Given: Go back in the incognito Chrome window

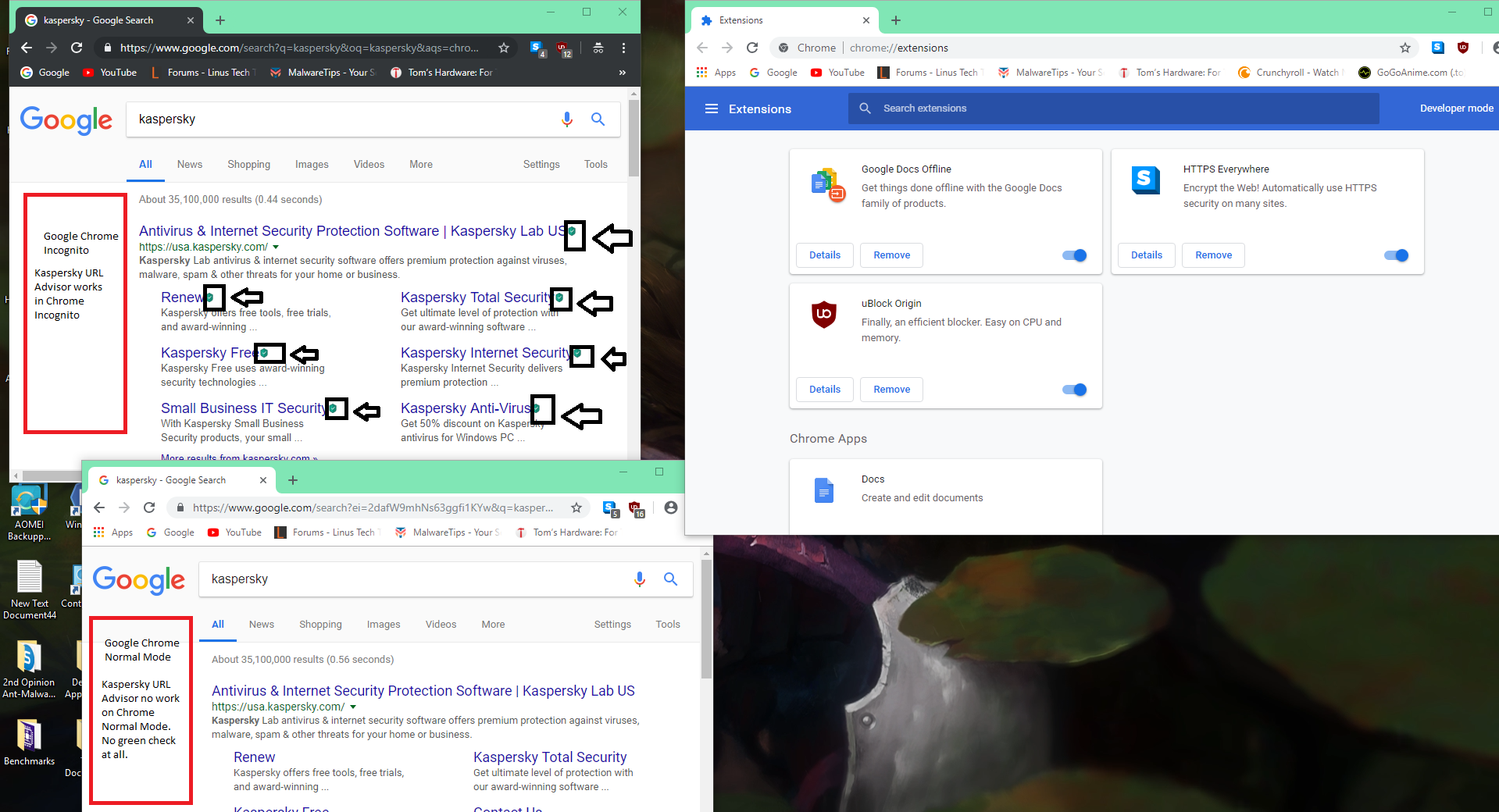Looking at the screenshot, I should [x=27, y=48].
